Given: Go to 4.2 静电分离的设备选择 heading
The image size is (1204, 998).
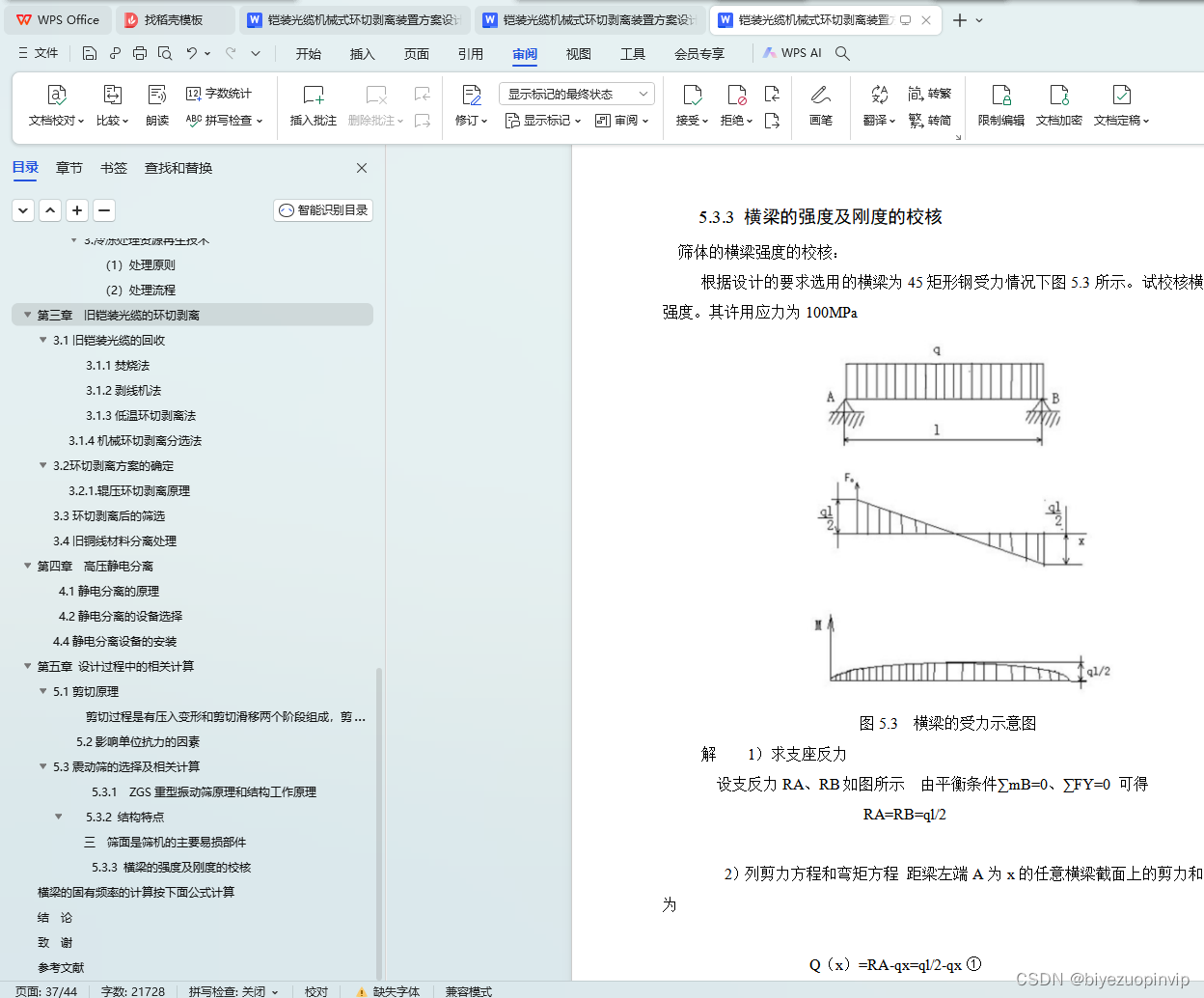Looking at the screenshot, I should pyautogui.click(x=120, y=617).
